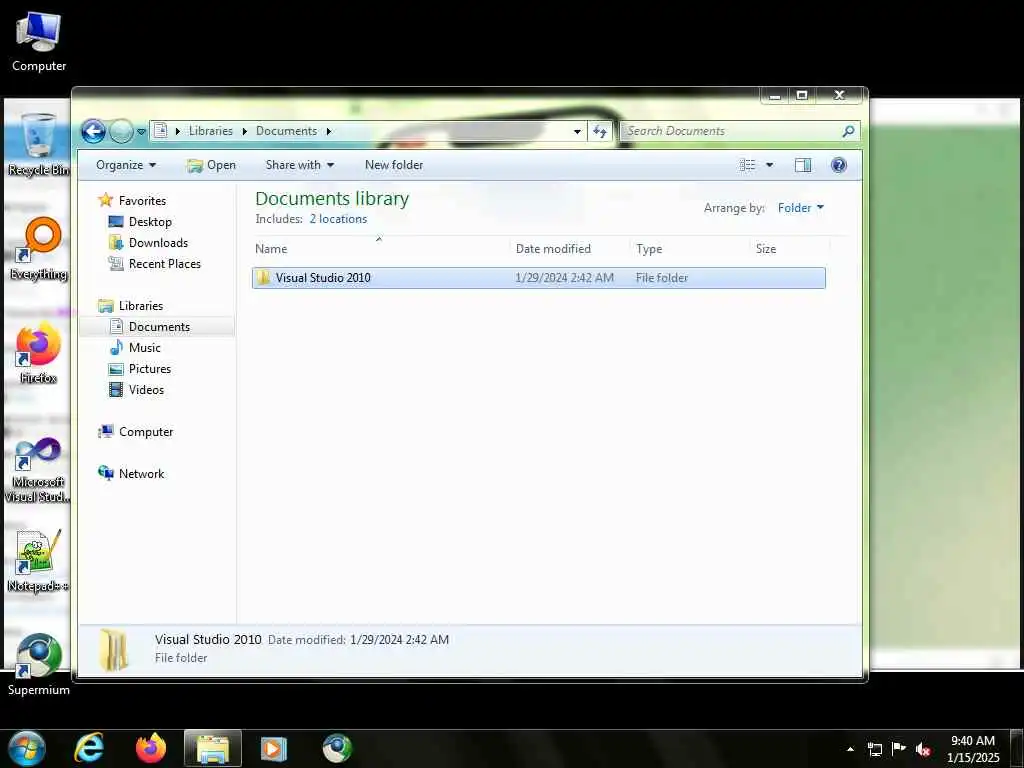Select the Documents breadcrumb in address bar
This screenshot has width=1024, height=768.
tap(286, 131)
